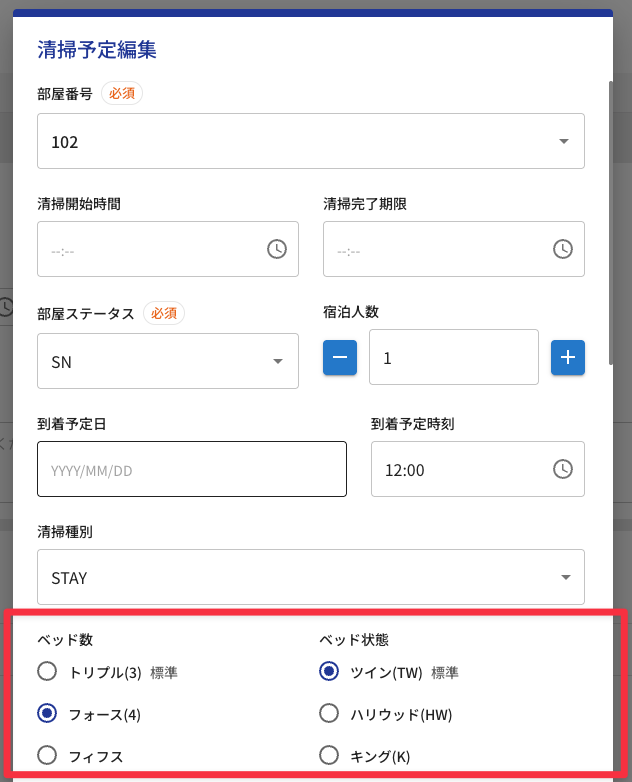Click the dialog's vertical scrollbar
This screenshot has width=632, height=782.
coord(611,223)
